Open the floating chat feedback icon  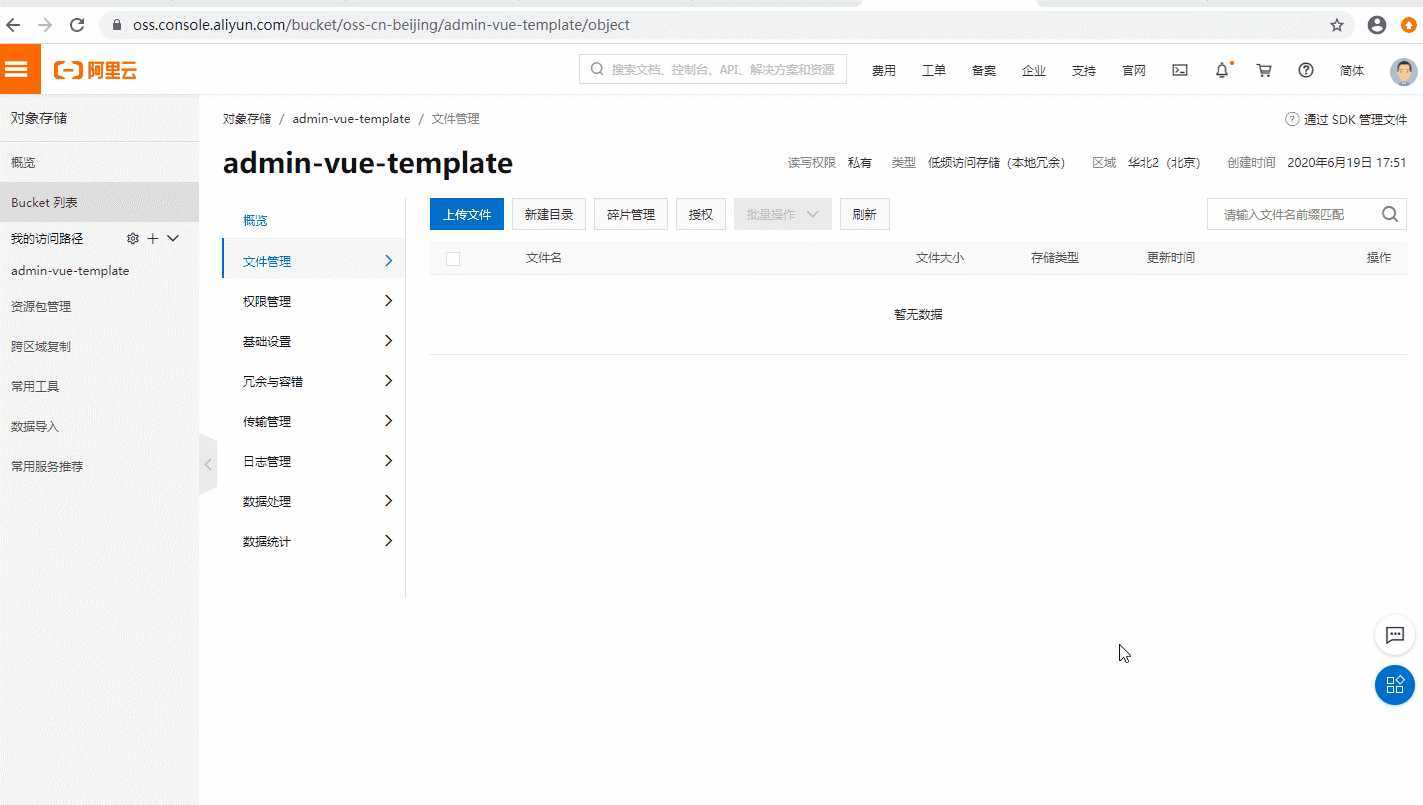(x=1395, y=635)
